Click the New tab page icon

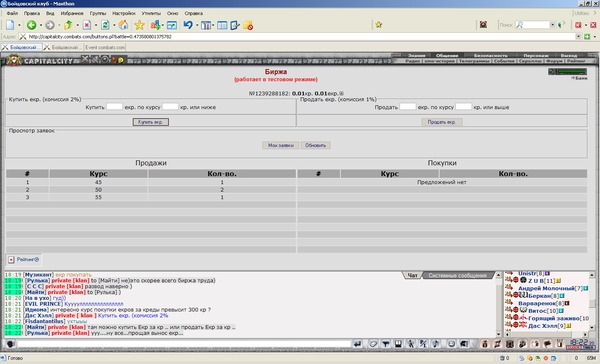click(x=10, y=25)
